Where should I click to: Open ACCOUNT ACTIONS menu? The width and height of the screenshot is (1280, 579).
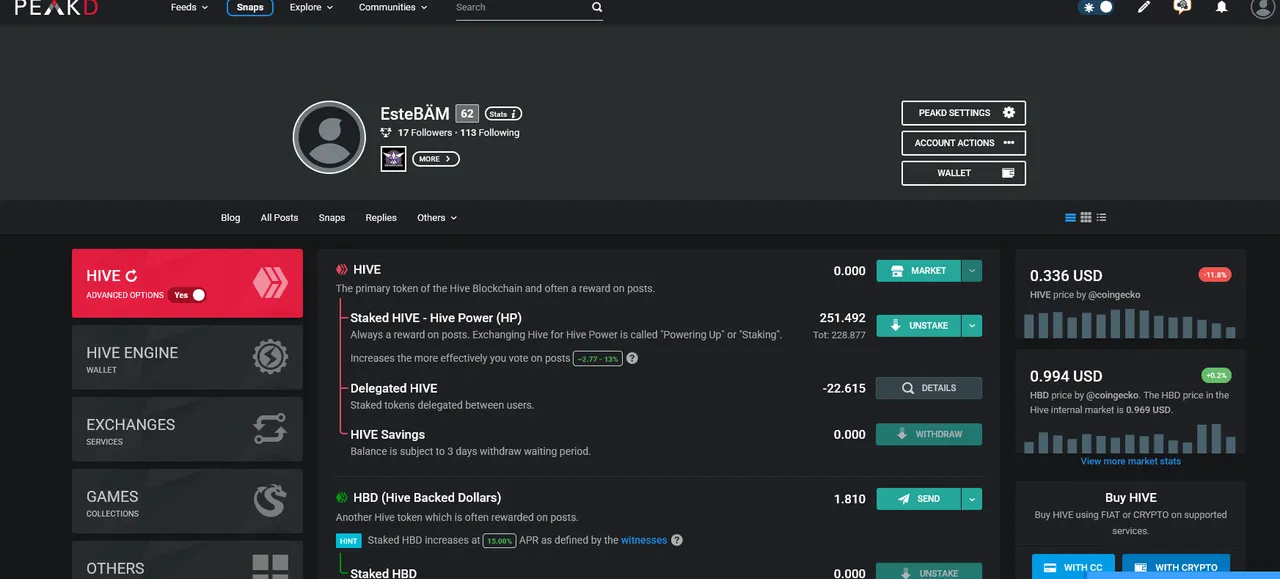(964, 143)
